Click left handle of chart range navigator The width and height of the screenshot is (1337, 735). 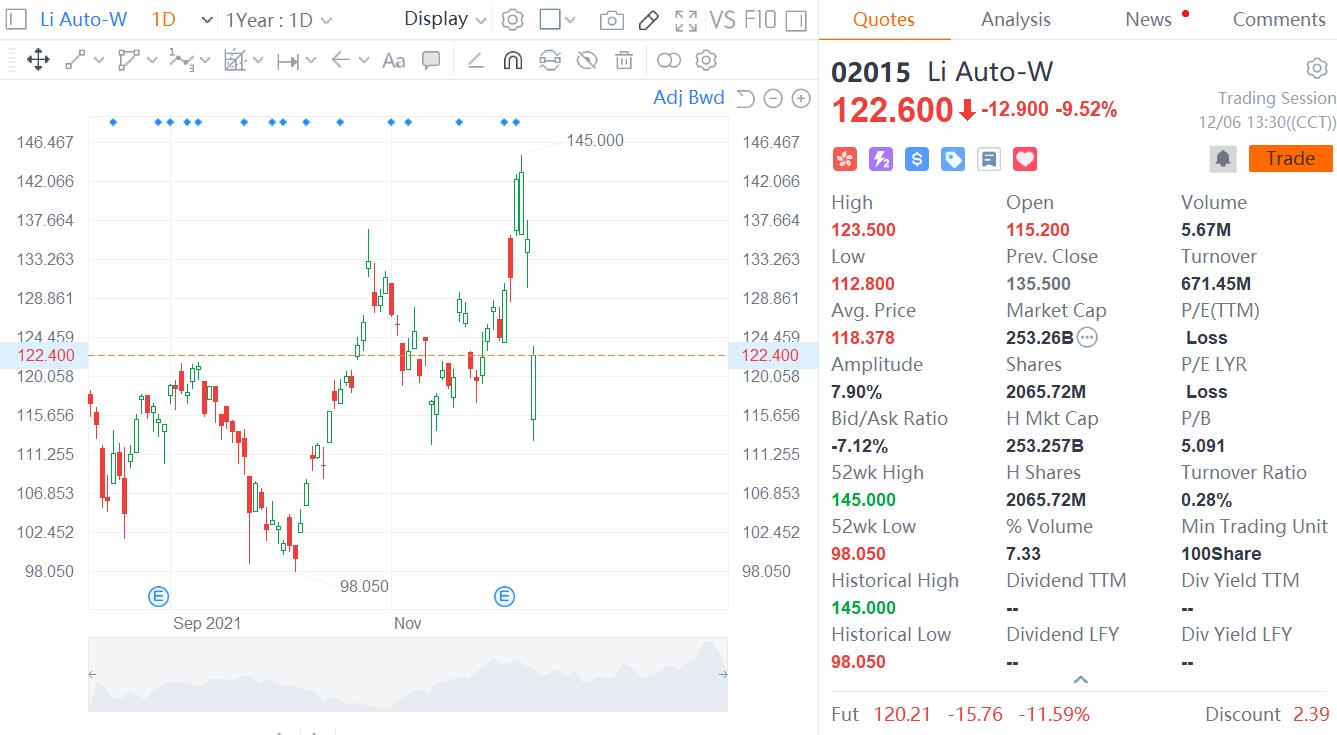click(92, 675)
